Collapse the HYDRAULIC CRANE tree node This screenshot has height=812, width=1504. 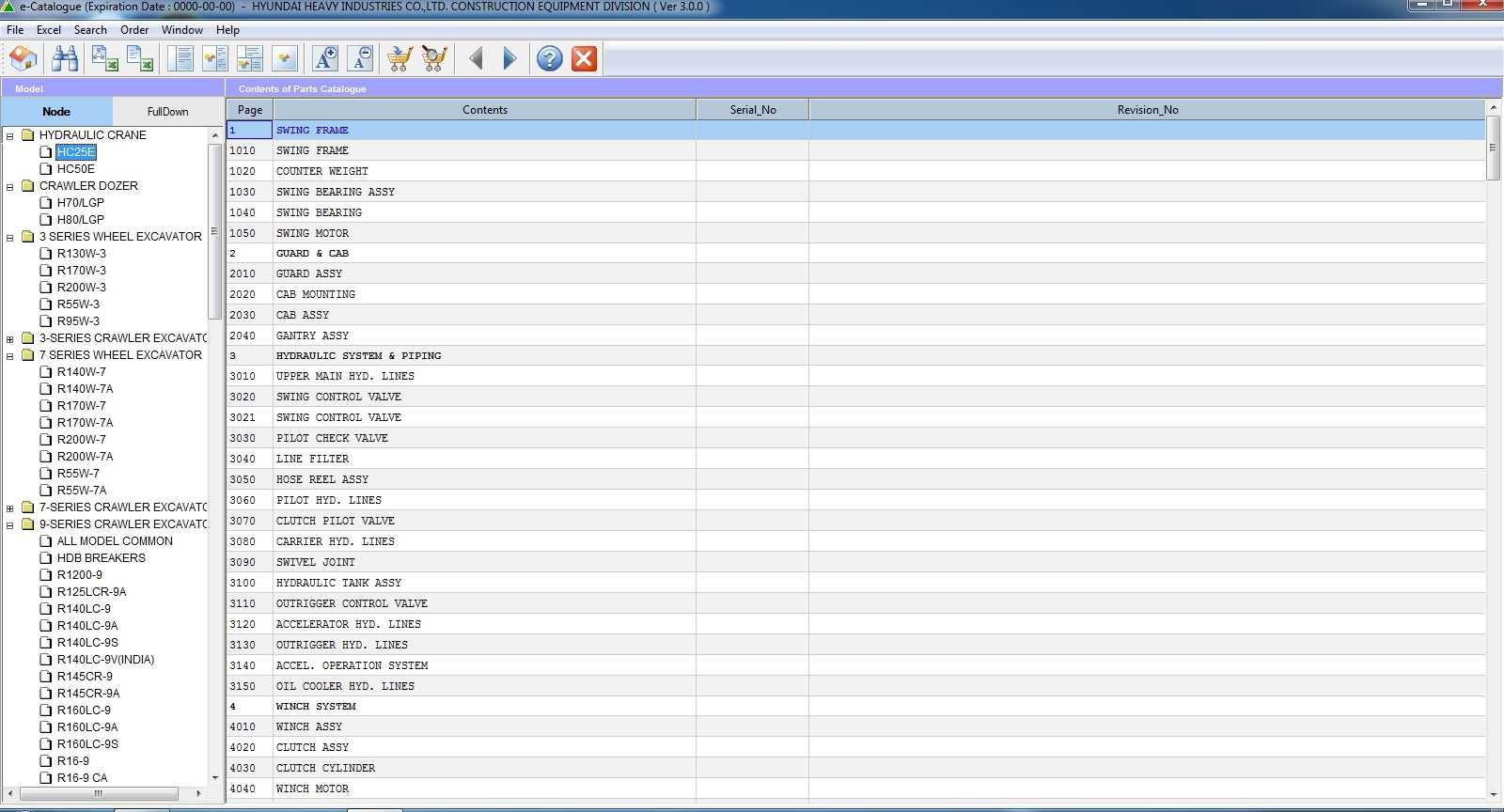[x=10, y=135]
